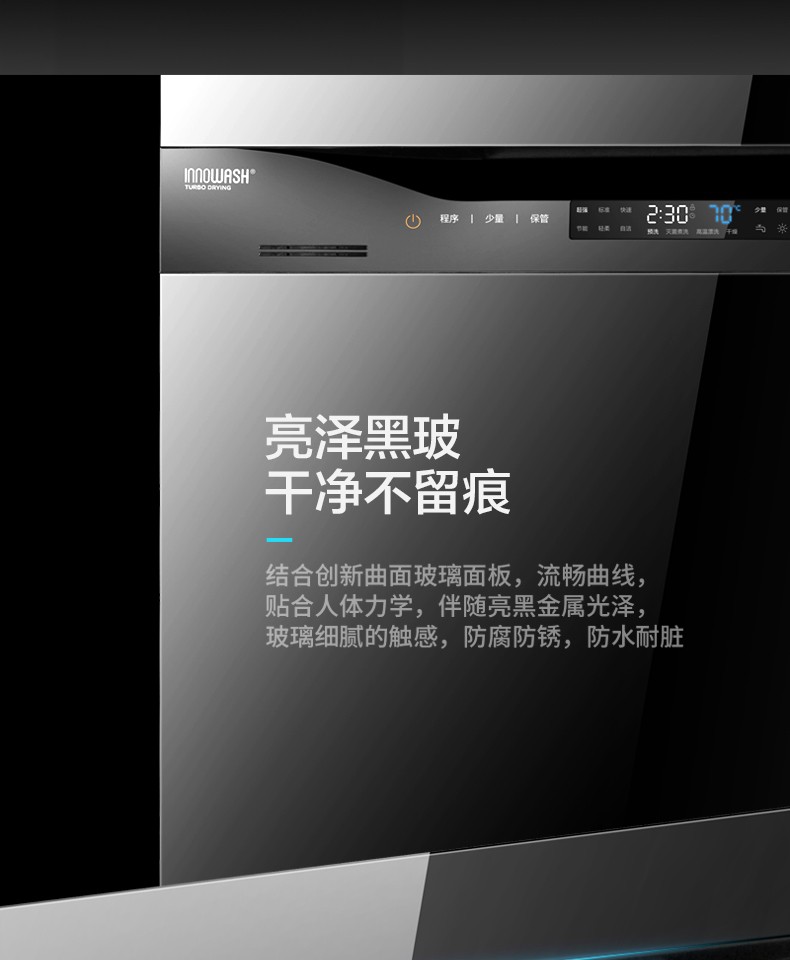
Task: Click the INNOWASH Turbo Drying logo
Action: 219,178
